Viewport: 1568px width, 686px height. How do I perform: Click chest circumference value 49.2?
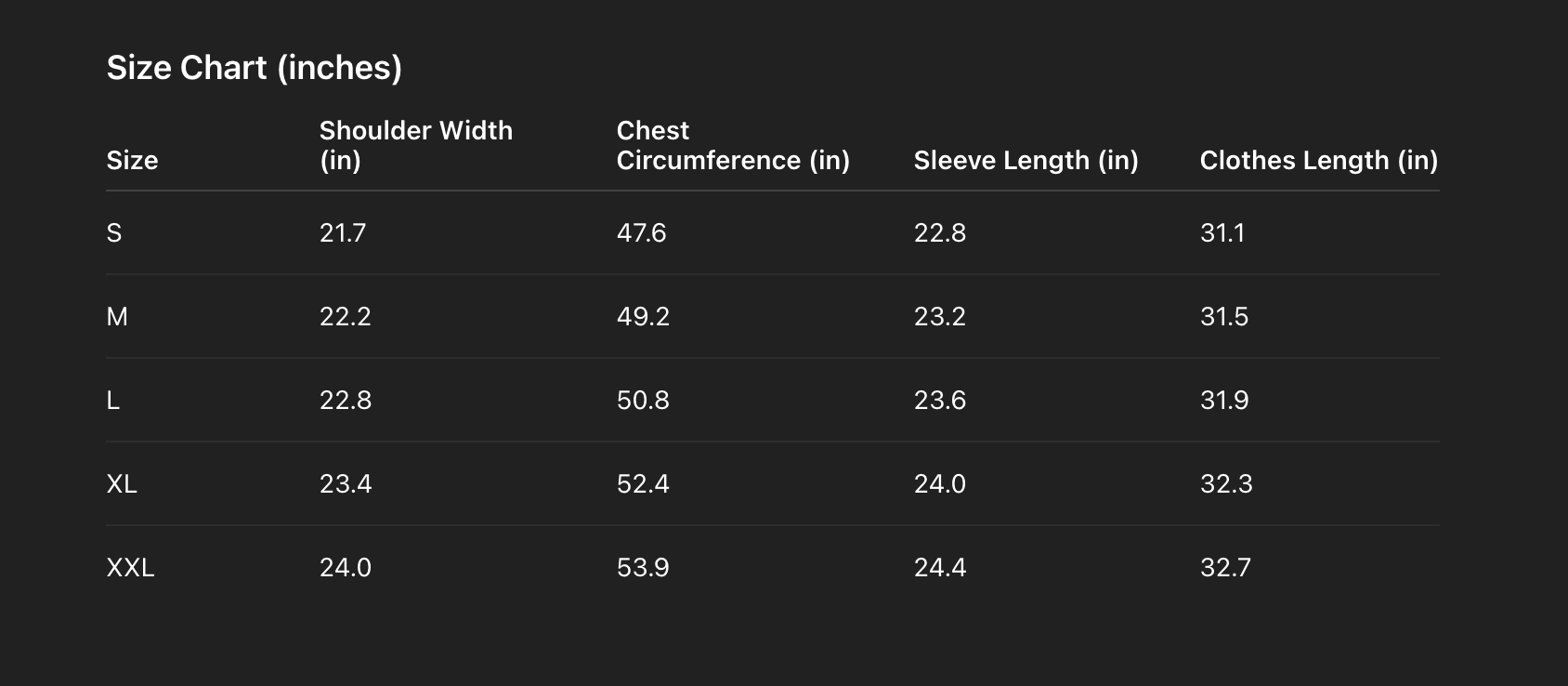coord(643,316)
